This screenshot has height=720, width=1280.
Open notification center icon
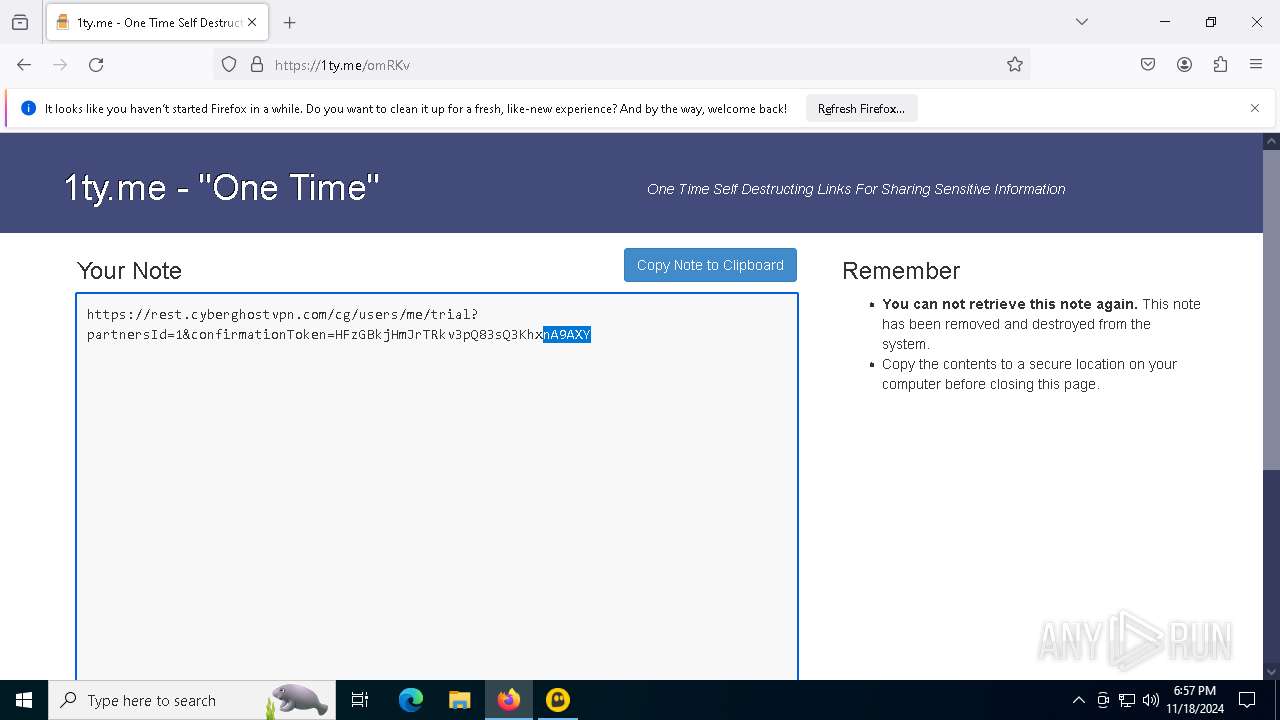[1247, 700]
